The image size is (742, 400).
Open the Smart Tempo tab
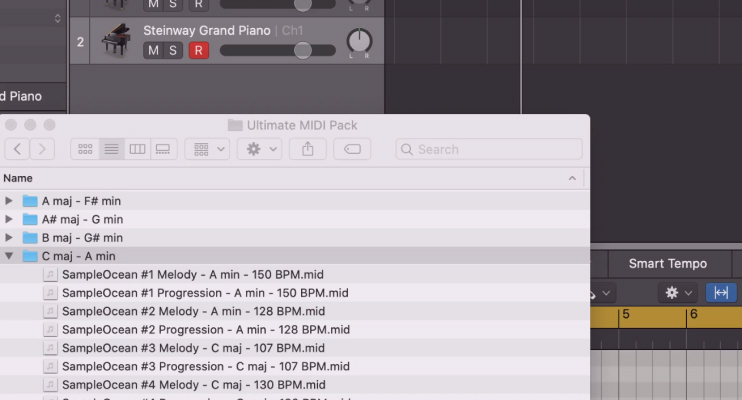(667, 264)
